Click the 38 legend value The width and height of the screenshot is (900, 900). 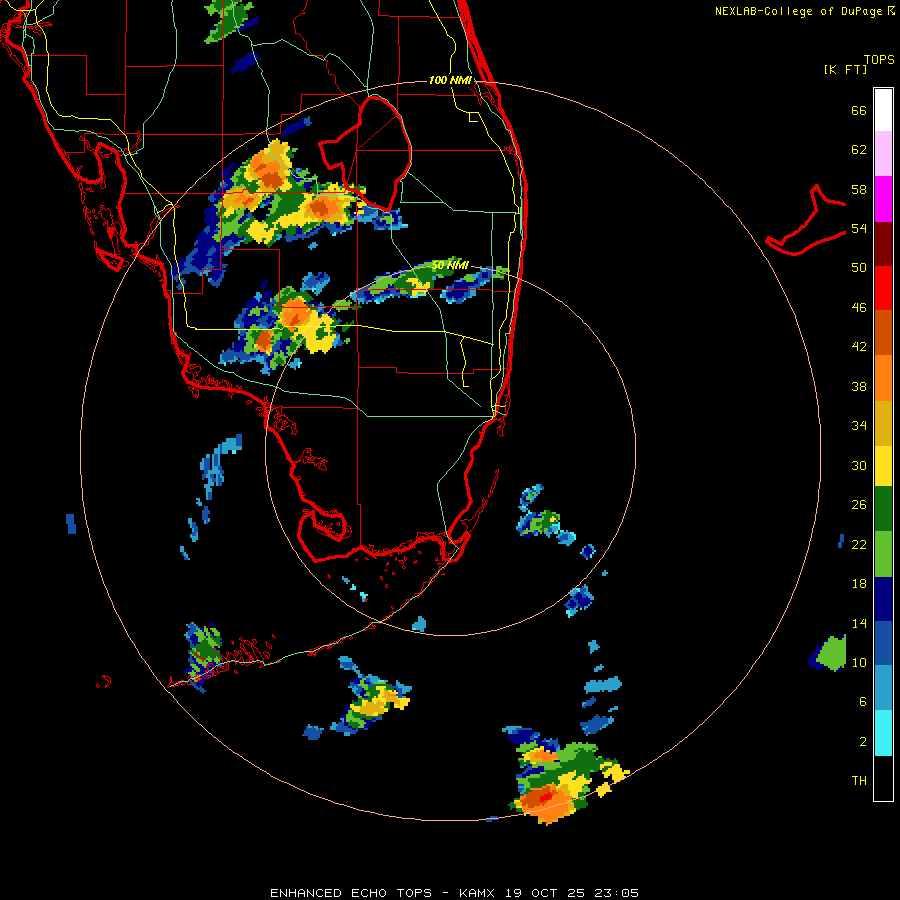point(859,386)
